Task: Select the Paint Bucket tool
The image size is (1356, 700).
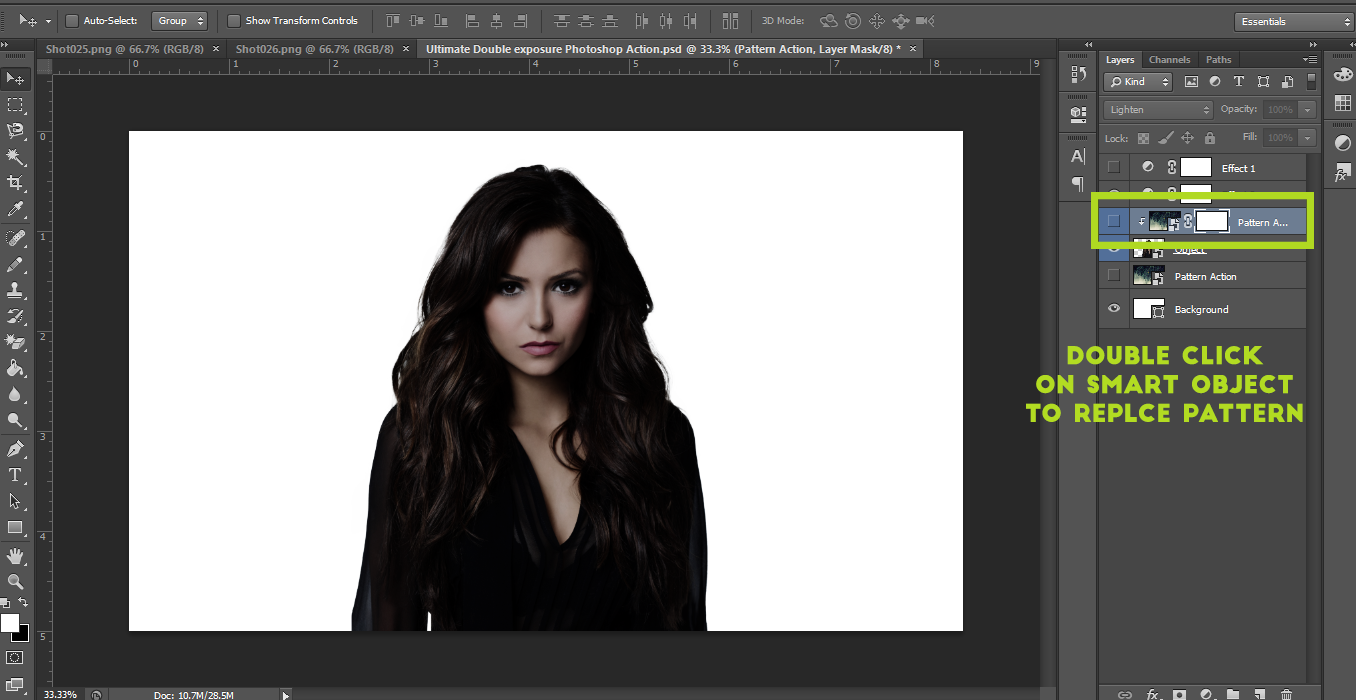Action: click(x=16, y=368)
